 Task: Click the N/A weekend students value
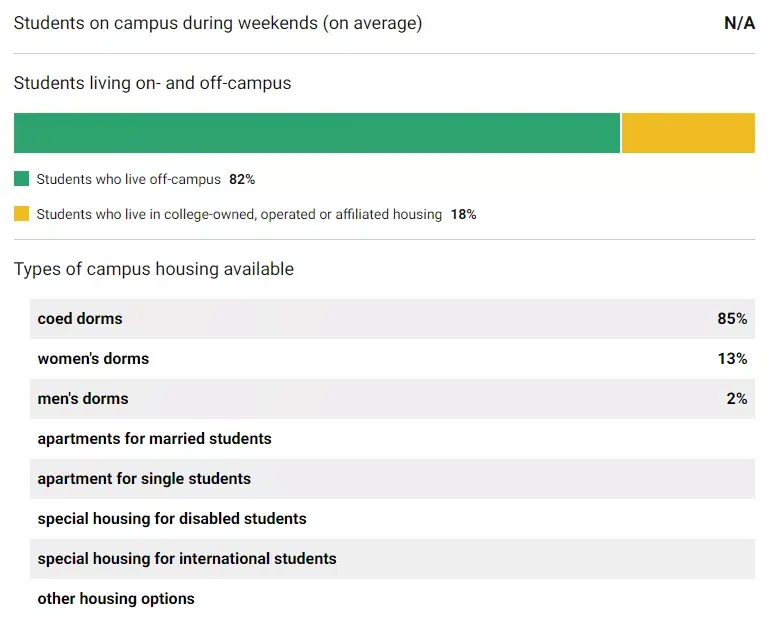click(739, 23)
